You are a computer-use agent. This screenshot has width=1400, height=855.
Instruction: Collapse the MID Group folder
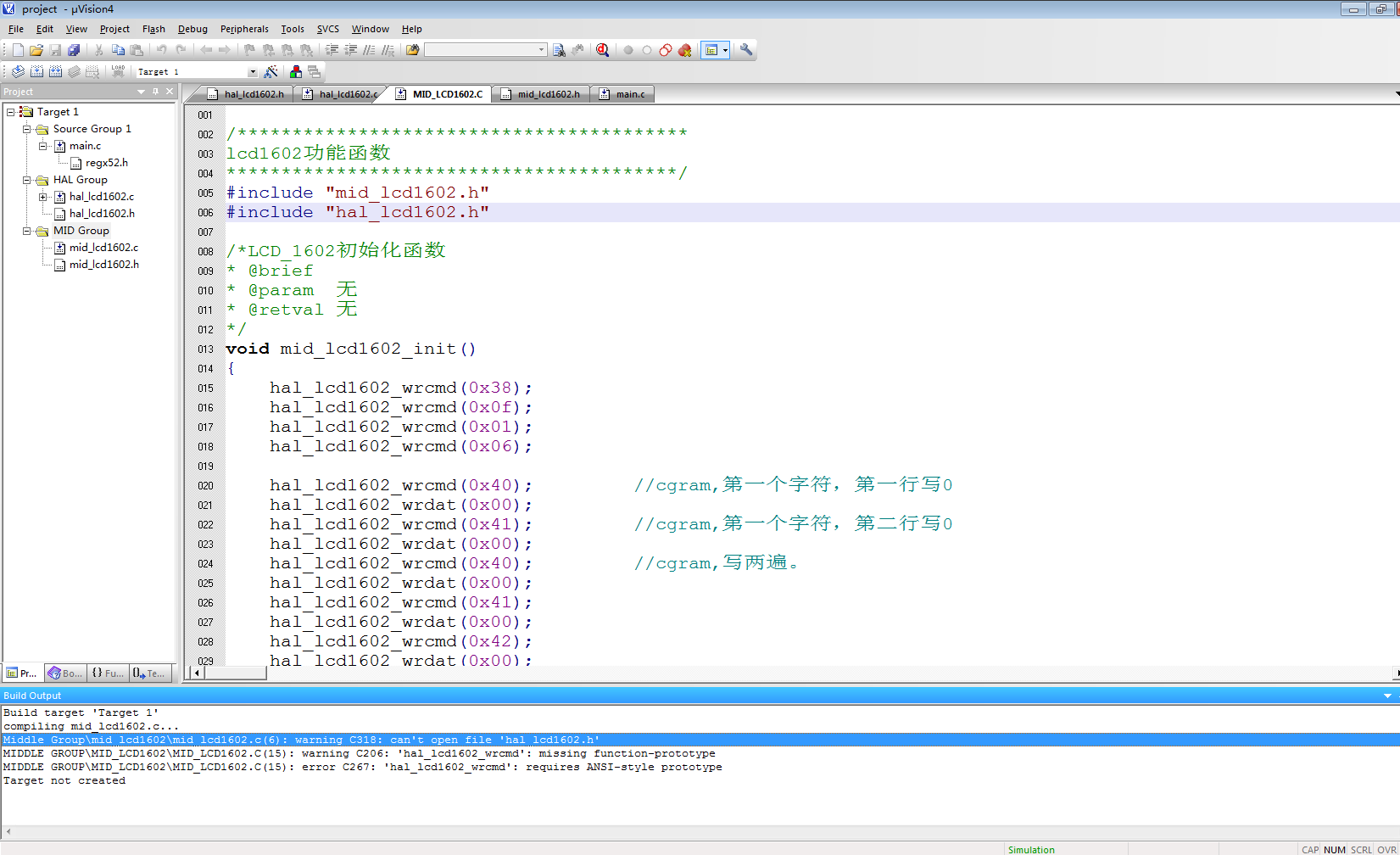pyautogui.click(x=27, y=231)
